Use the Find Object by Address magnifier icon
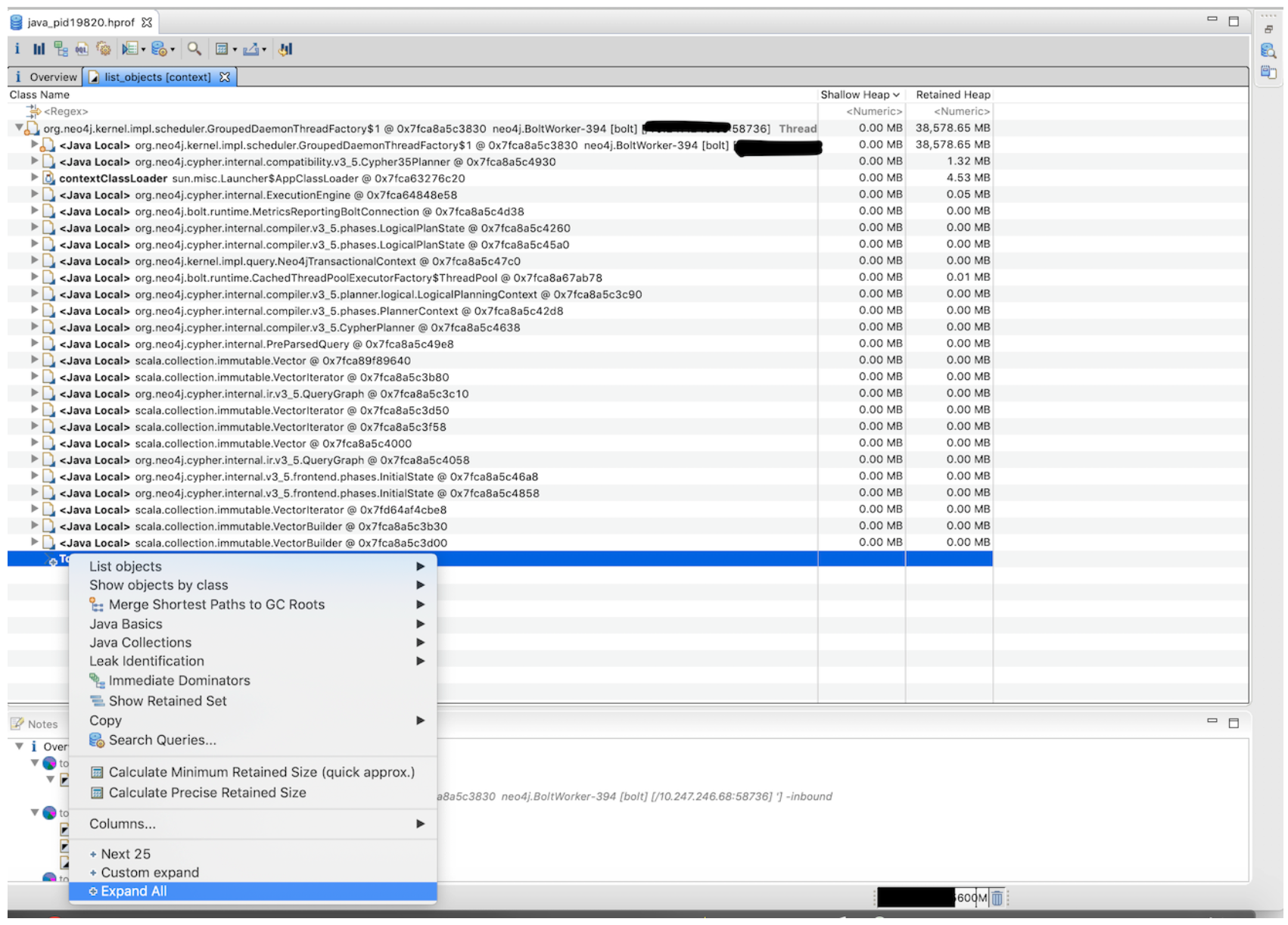 coord(194,49)
